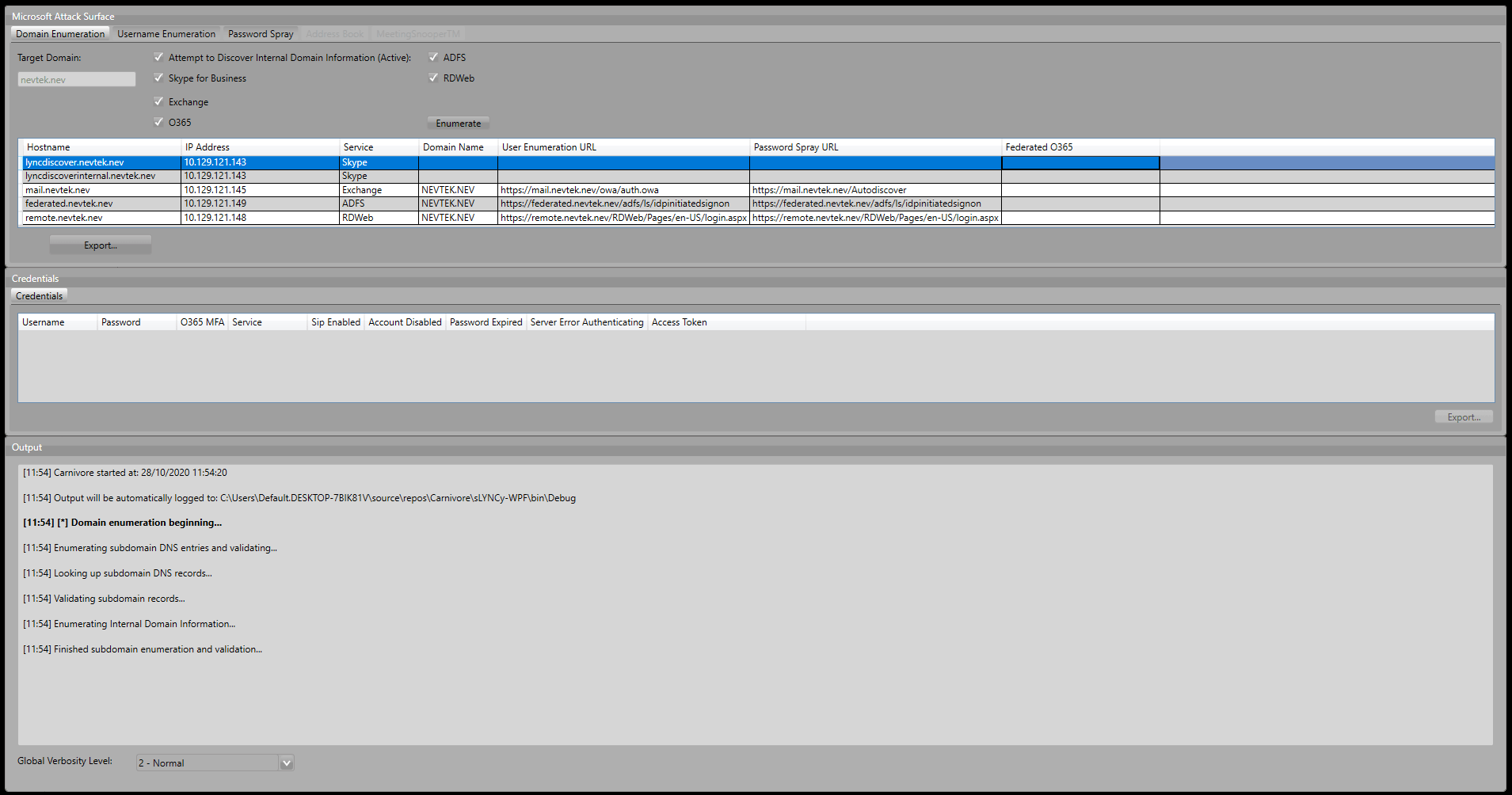
Task: Switch to the Username Enumeration tab
Action: point(166,34)
